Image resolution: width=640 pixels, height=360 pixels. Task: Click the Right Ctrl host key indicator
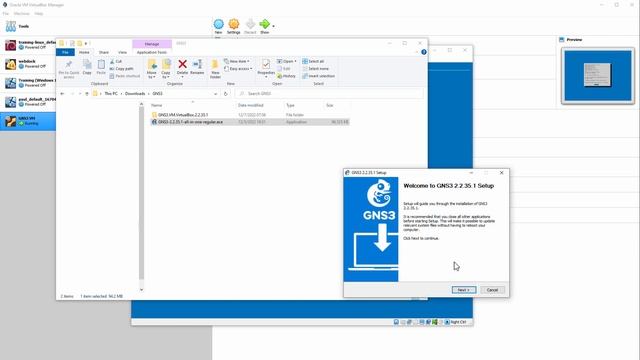tap(458, 322)
